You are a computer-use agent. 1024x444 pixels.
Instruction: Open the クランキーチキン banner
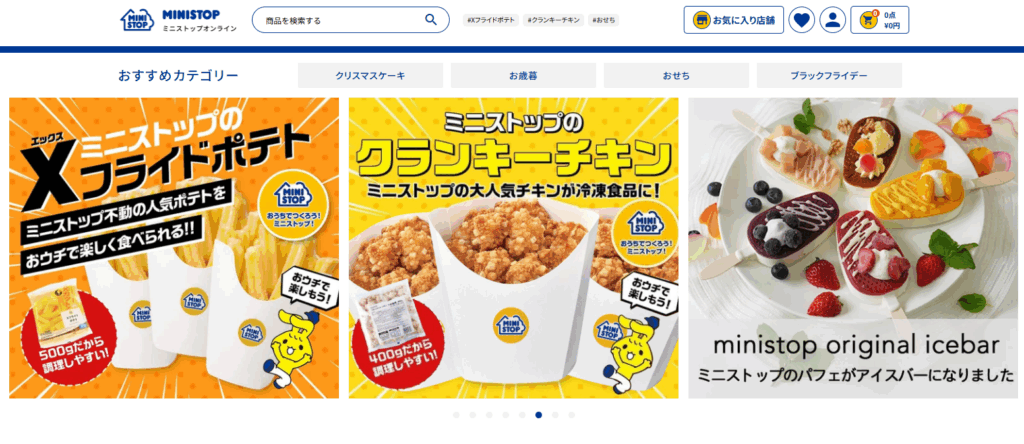click(x=513, y=247)
